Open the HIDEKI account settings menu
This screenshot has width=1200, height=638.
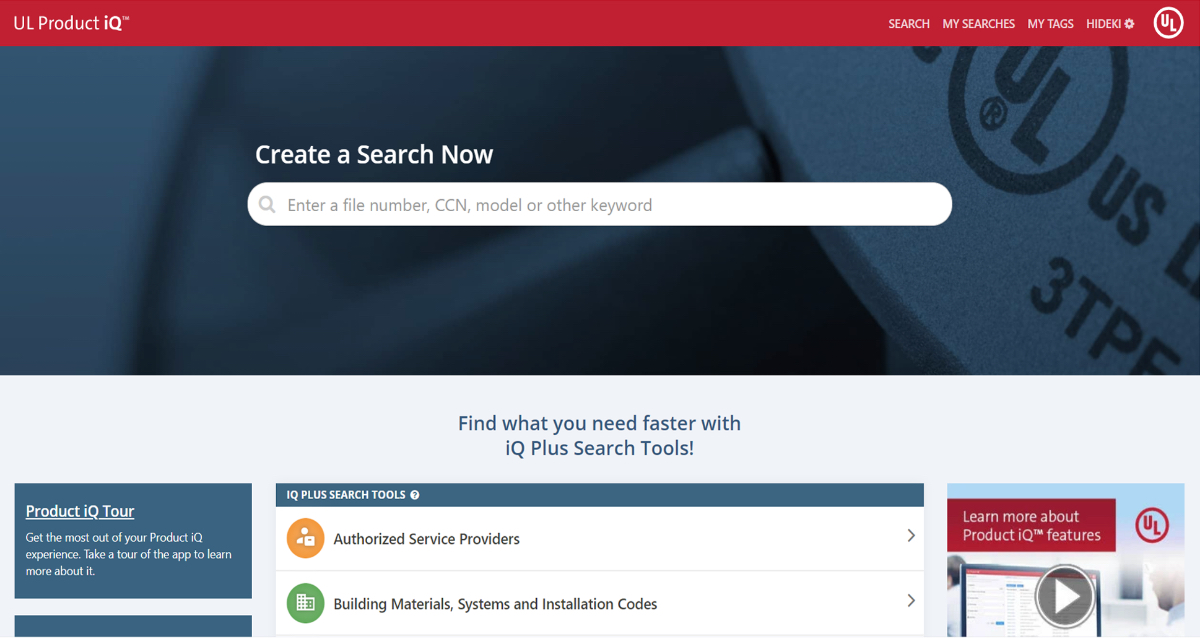coord(1110,24)
